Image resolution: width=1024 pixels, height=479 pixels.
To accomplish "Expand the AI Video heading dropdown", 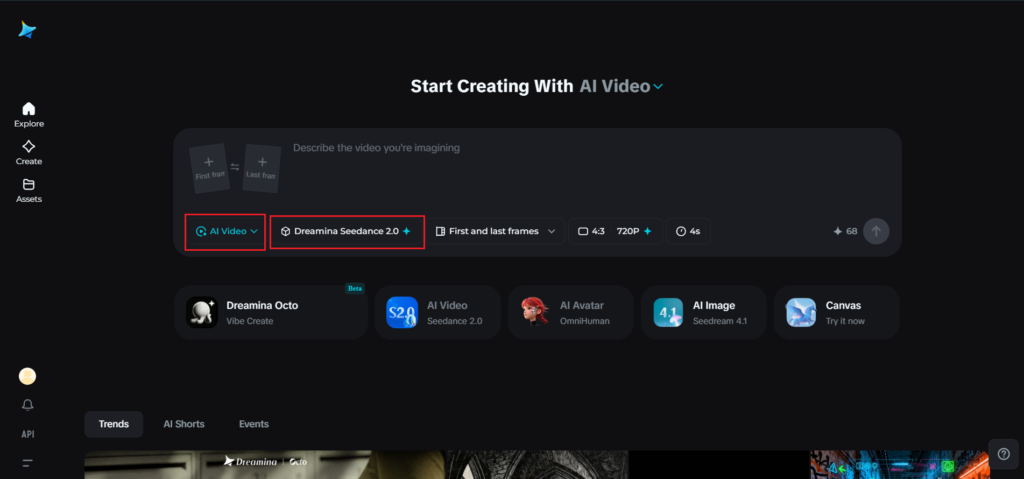I will 621,86.
